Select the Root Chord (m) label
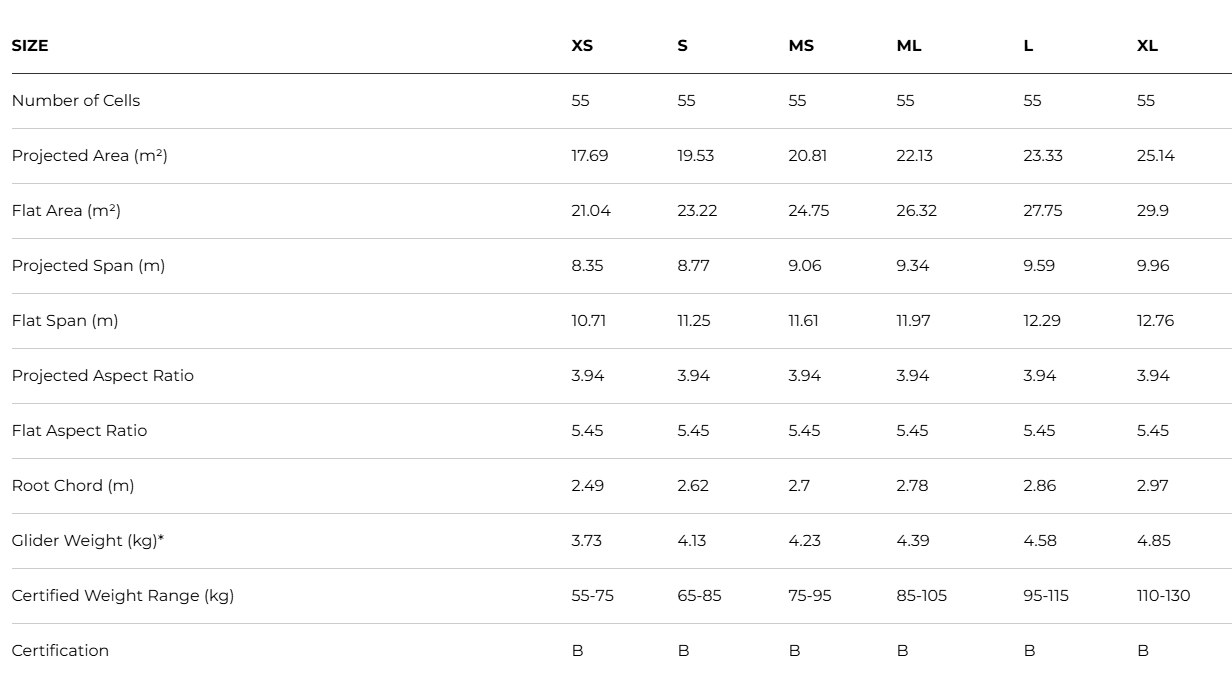The height and width of the screenshot is (677, 1232). click(x=73, y=486)
